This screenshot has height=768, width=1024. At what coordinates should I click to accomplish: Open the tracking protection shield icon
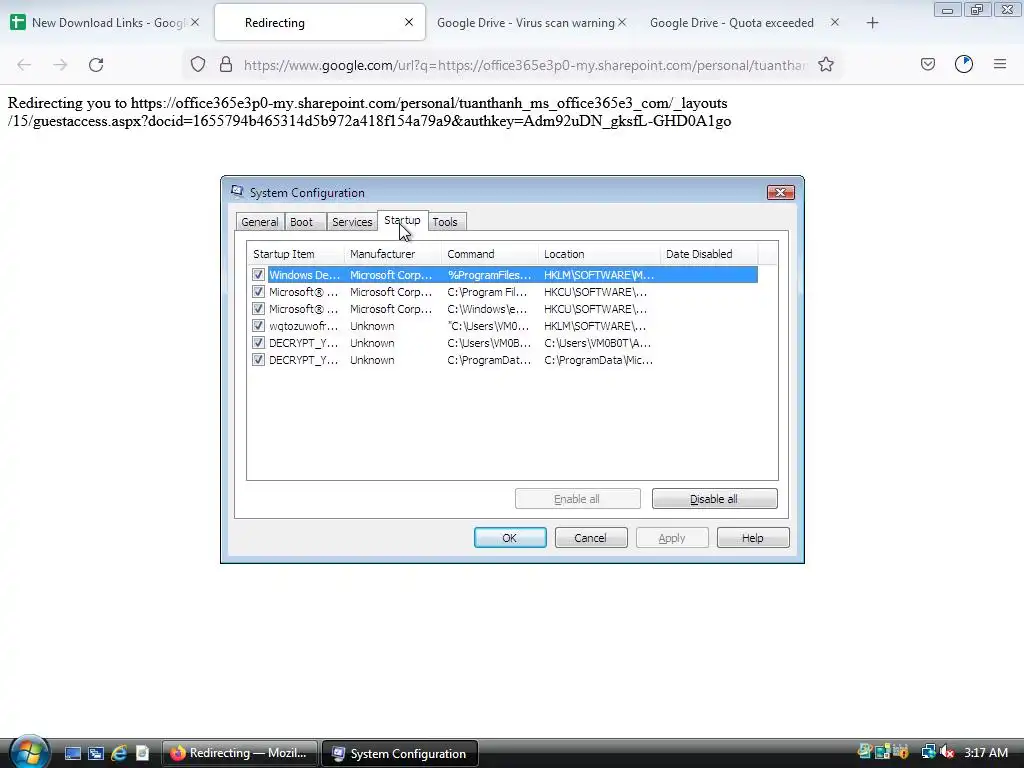(x=198, y=65)
